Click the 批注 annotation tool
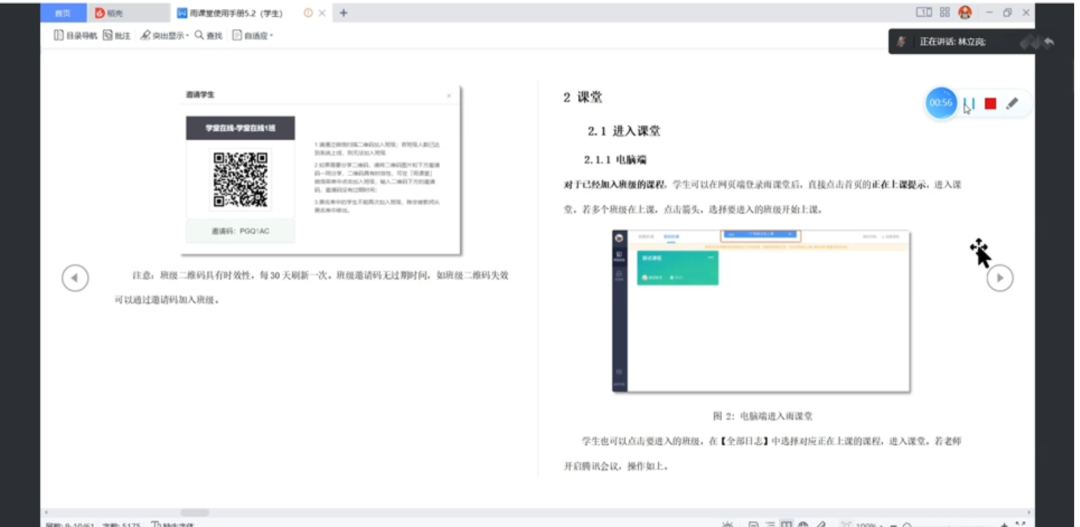The width and height of the screenshot is (1080, 527). click(x=117, y=35)
